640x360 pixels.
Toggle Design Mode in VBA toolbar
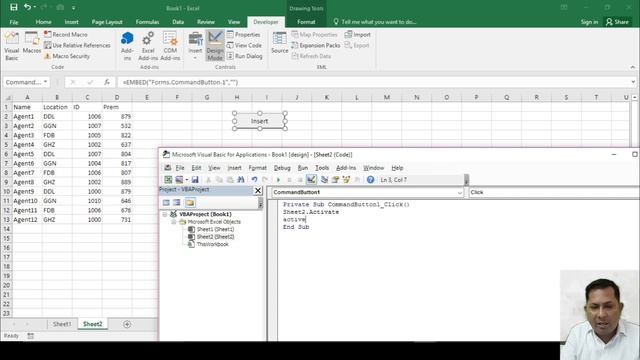311,180
